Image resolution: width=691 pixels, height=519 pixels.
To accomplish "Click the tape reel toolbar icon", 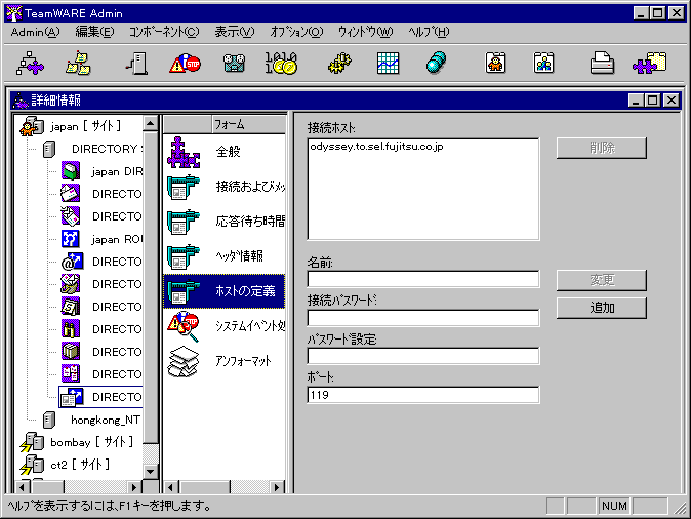I will [234, 63].
